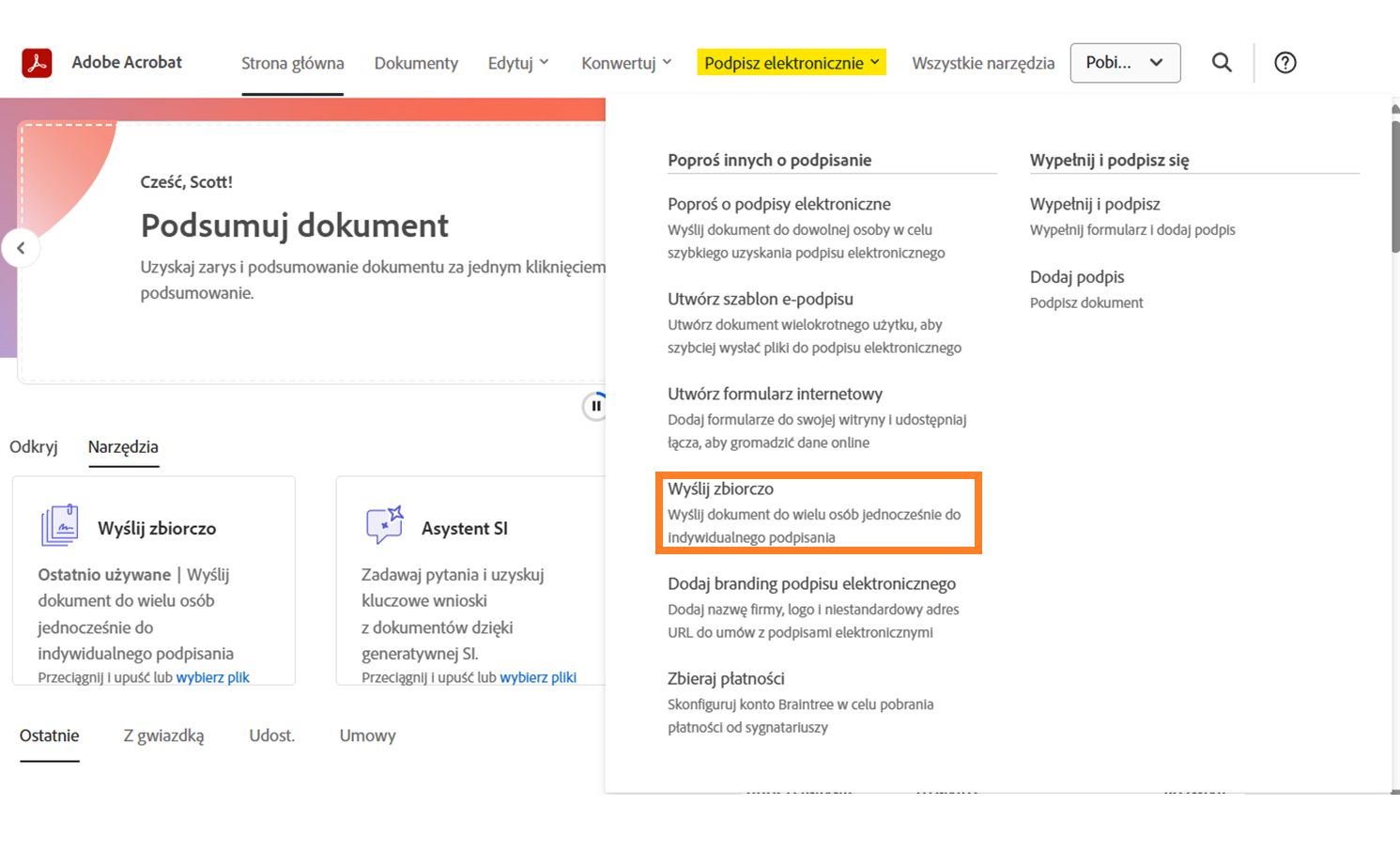The height and width of the screenshot is (852, 1400).
Task: Click the Wyślij zbiorczo card title
Action: point(157,529)
